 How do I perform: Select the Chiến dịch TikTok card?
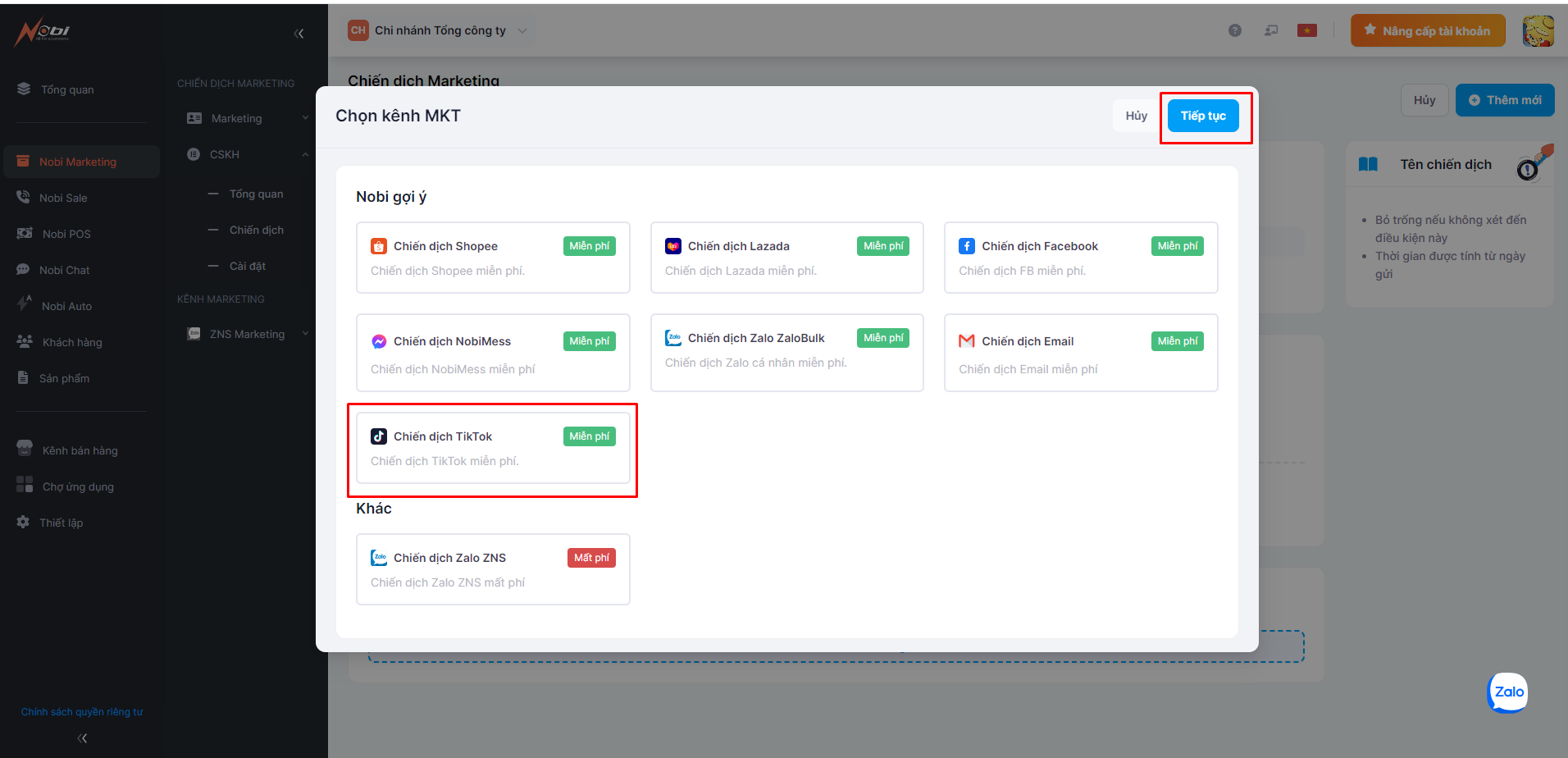tap(493, 448)
